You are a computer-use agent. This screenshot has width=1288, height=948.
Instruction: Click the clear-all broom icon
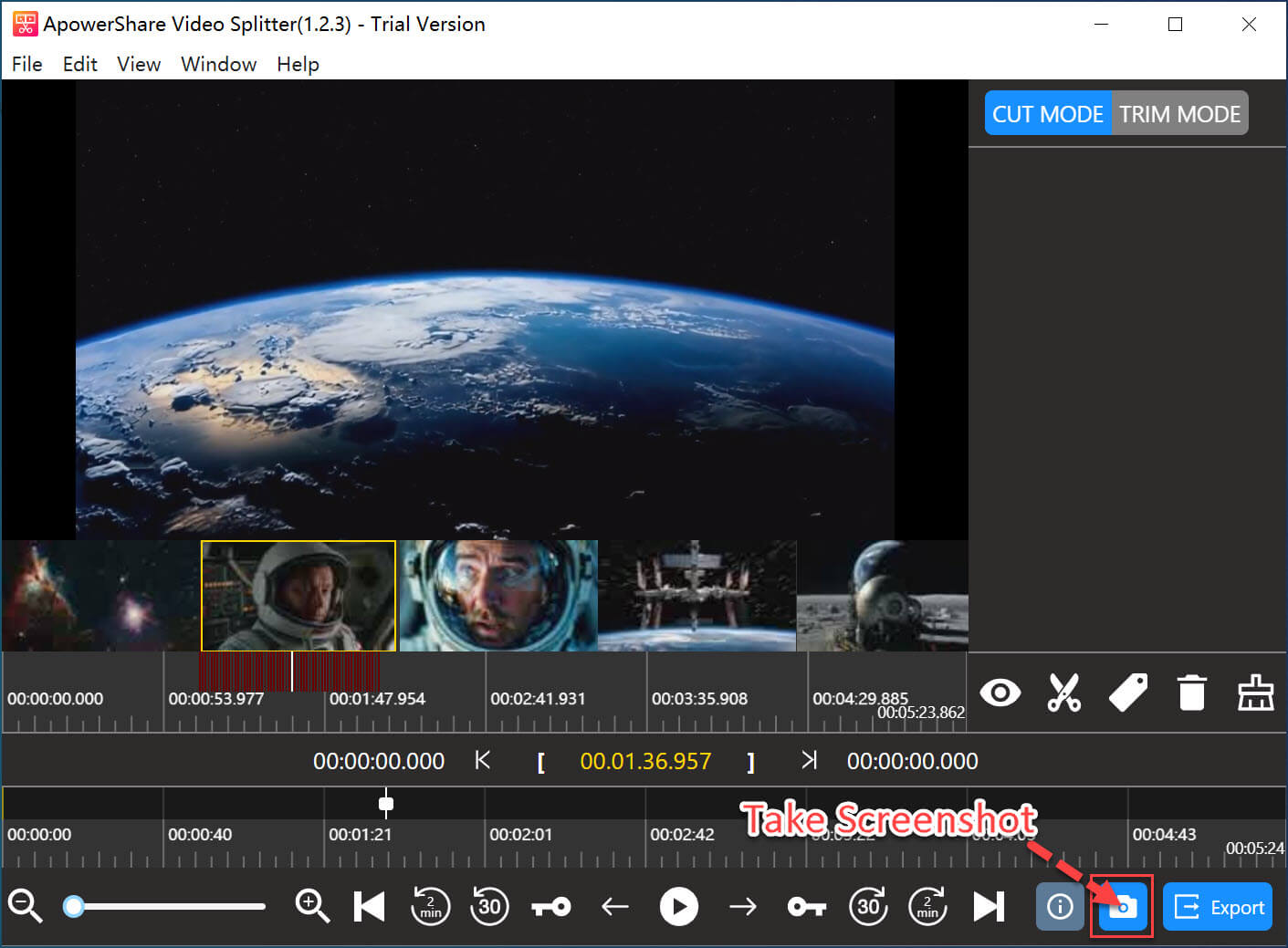(1255, 693)
